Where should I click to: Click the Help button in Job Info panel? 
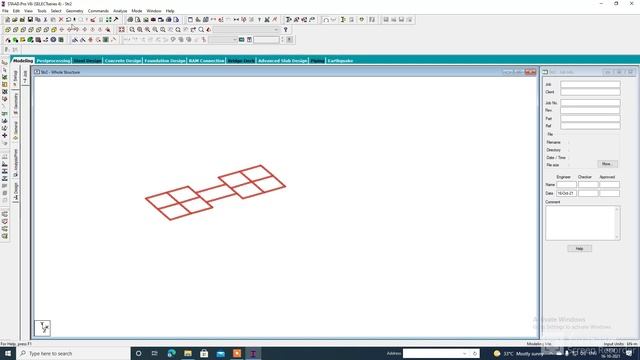[x=579, y=249]
